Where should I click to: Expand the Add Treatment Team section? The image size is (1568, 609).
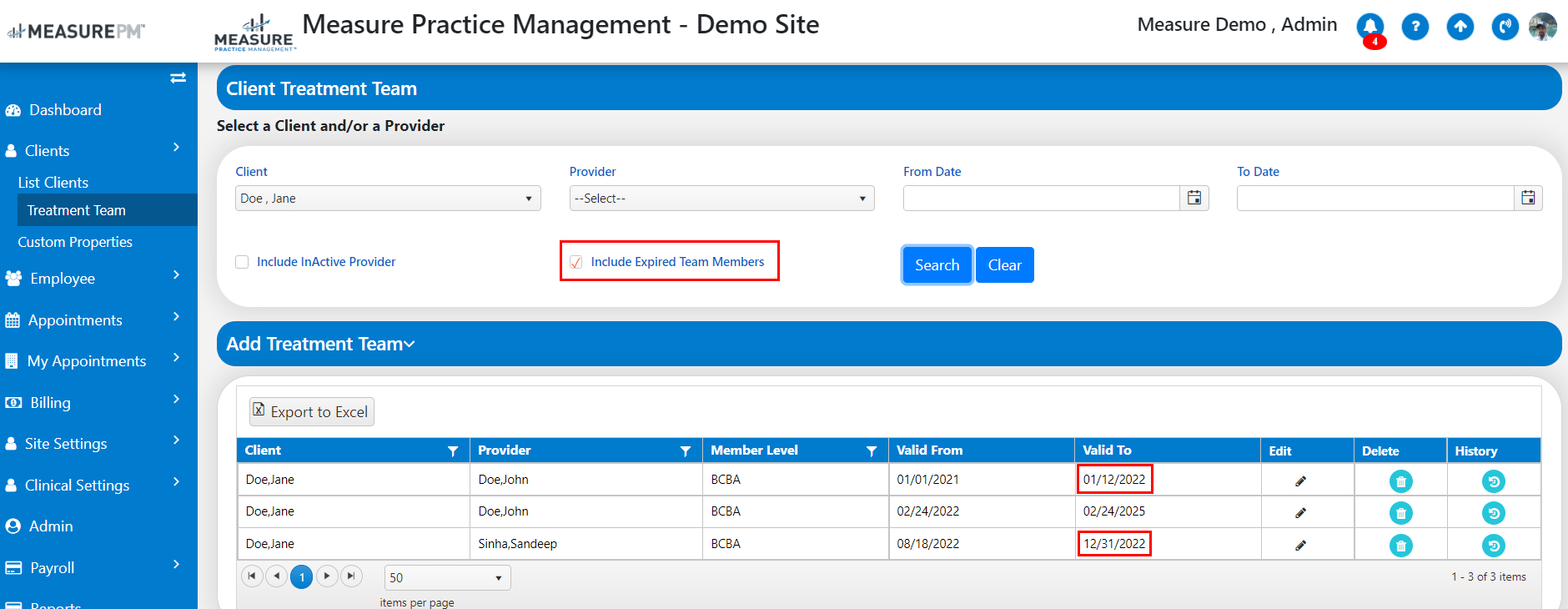pyautogui.click(x=320, y=344)
